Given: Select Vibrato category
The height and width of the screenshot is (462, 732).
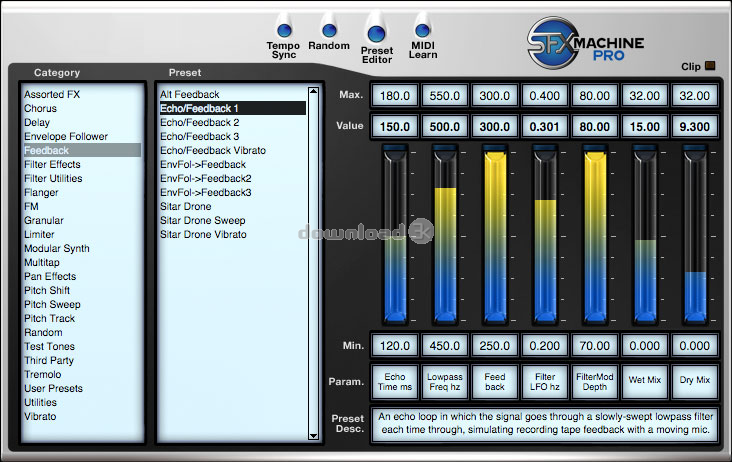Looking at the screenshot, I should (x=40, y=416).
